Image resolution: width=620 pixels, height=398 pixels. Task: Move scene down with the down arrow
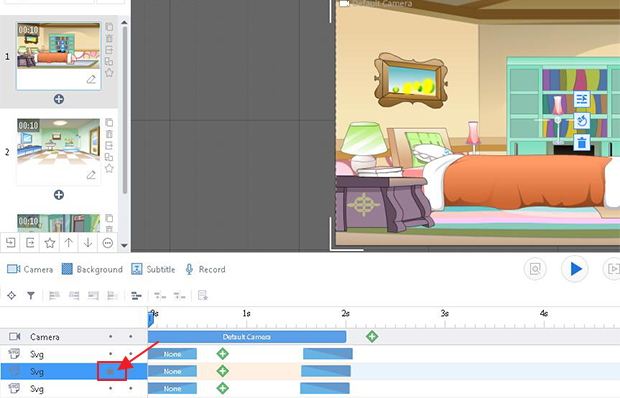(x=88, y=243)
